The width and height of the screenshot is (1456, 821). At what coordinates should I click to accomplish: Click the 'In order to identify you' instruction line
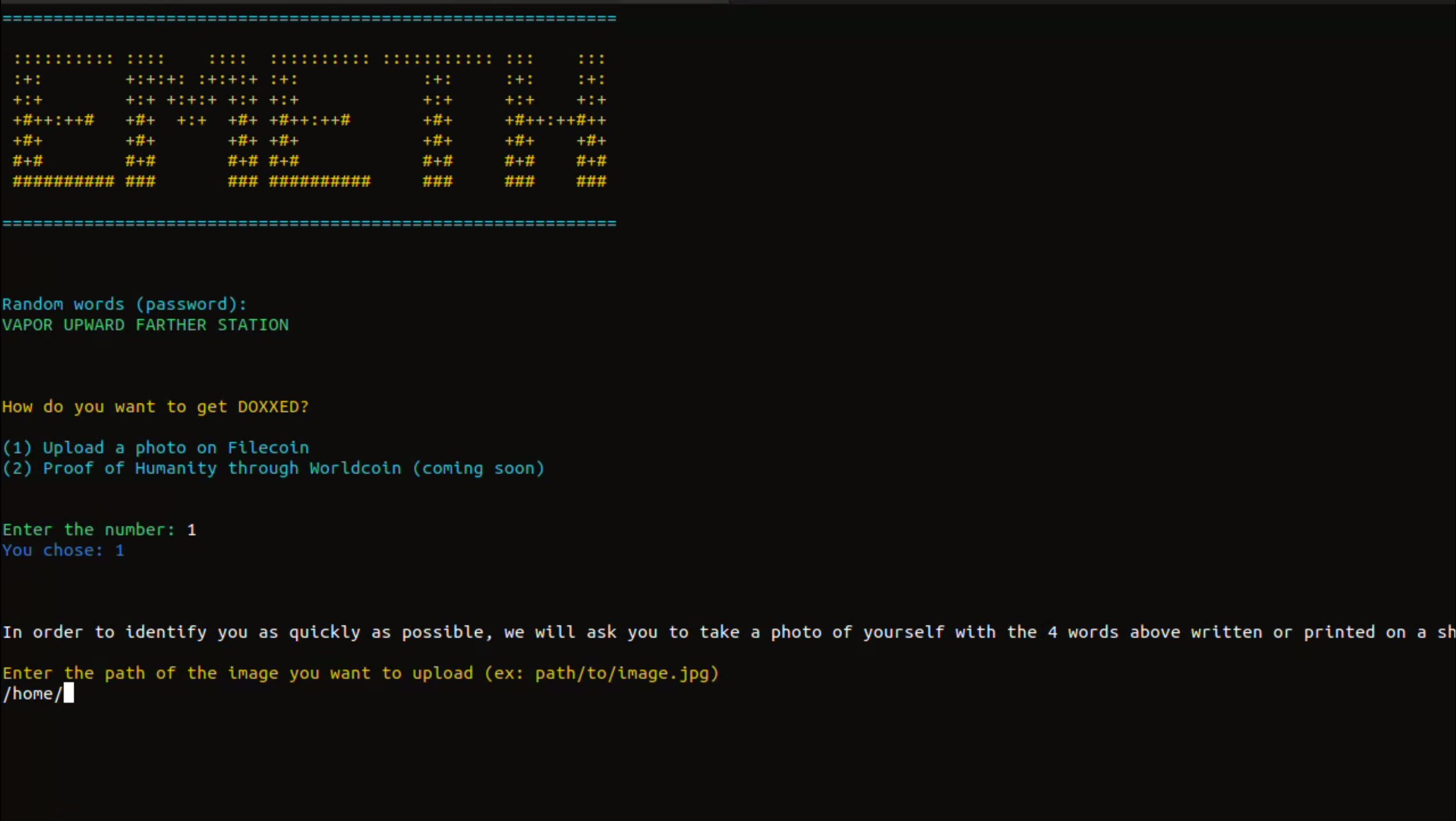pos(729,632)
